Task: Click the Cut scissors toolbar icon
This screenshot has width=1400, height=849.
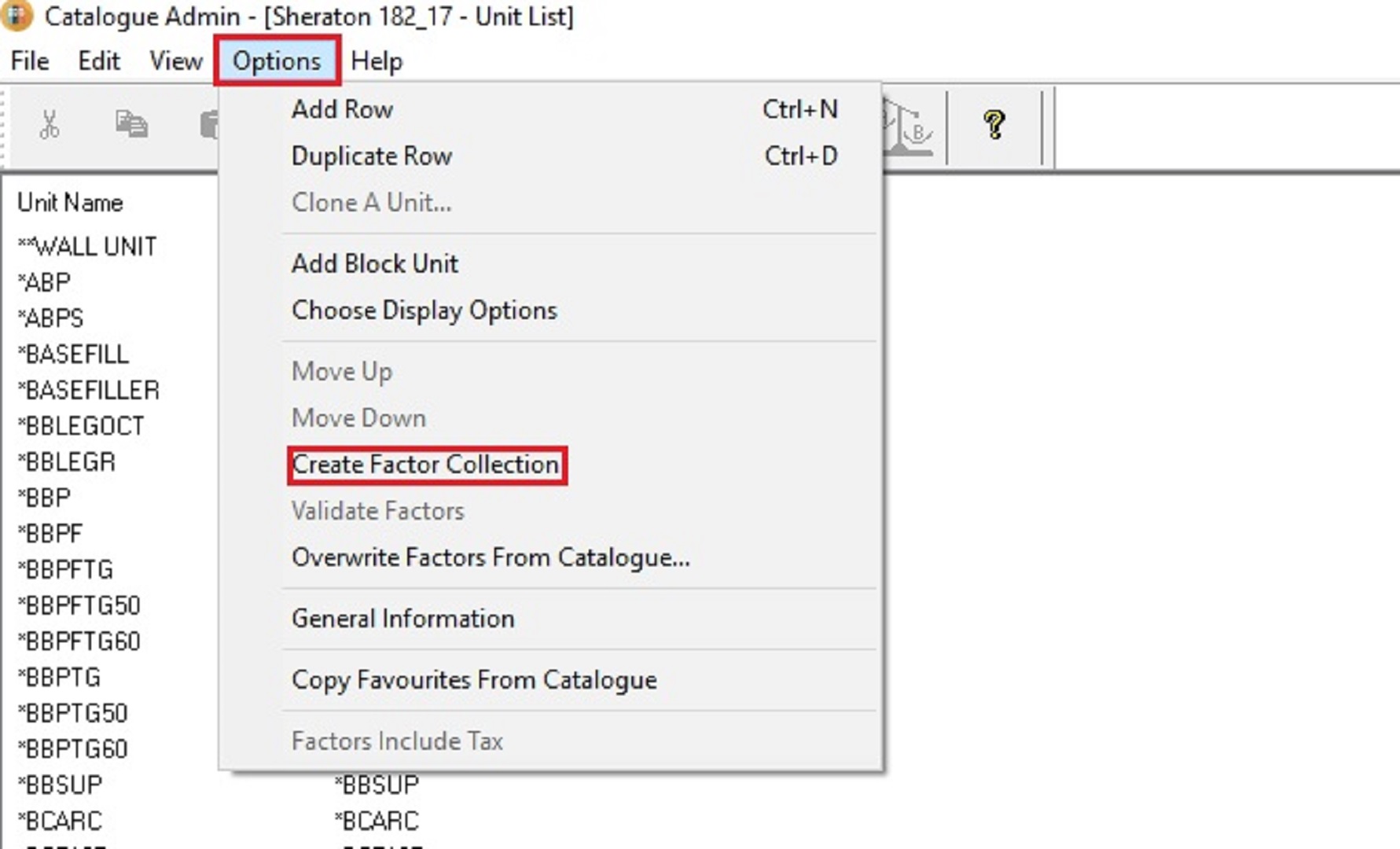Action: (50, 124)
